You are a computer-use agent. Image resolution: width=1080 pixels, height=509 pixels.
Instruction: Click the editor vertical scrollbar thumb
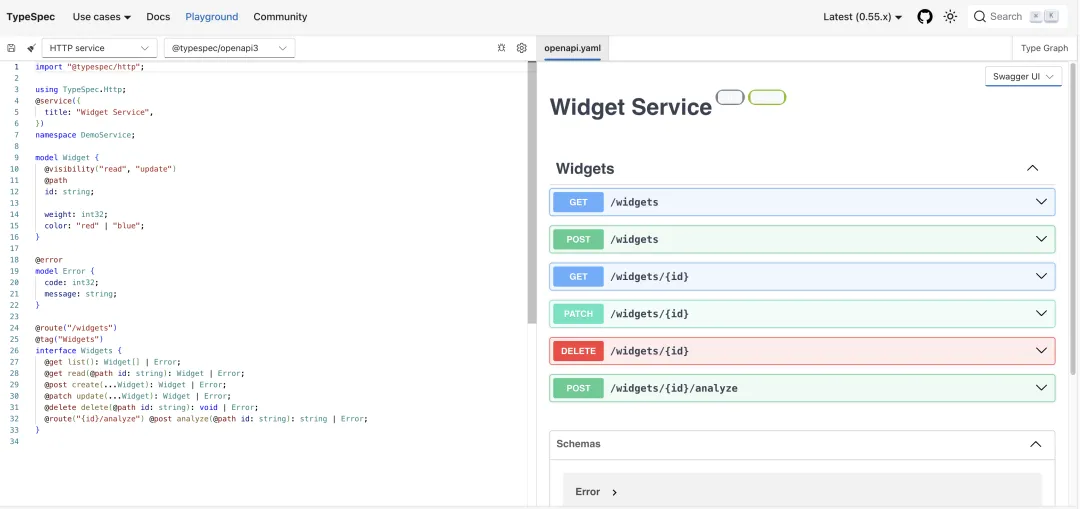(532, 193)
